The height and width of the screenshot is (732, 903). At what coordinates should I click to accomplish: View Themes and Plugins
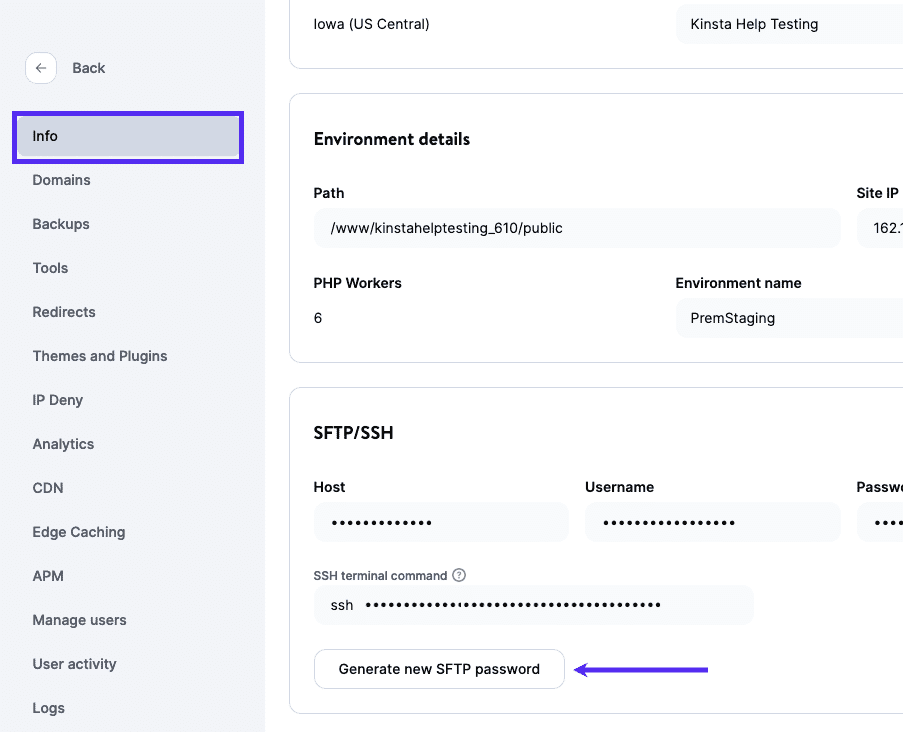(99, 356)
